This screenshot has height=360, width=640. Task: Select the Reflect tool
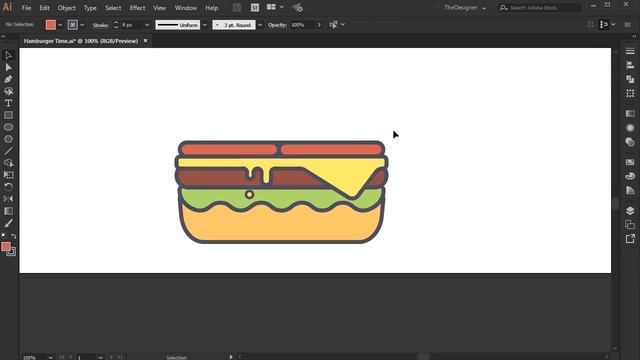(8, 199)
